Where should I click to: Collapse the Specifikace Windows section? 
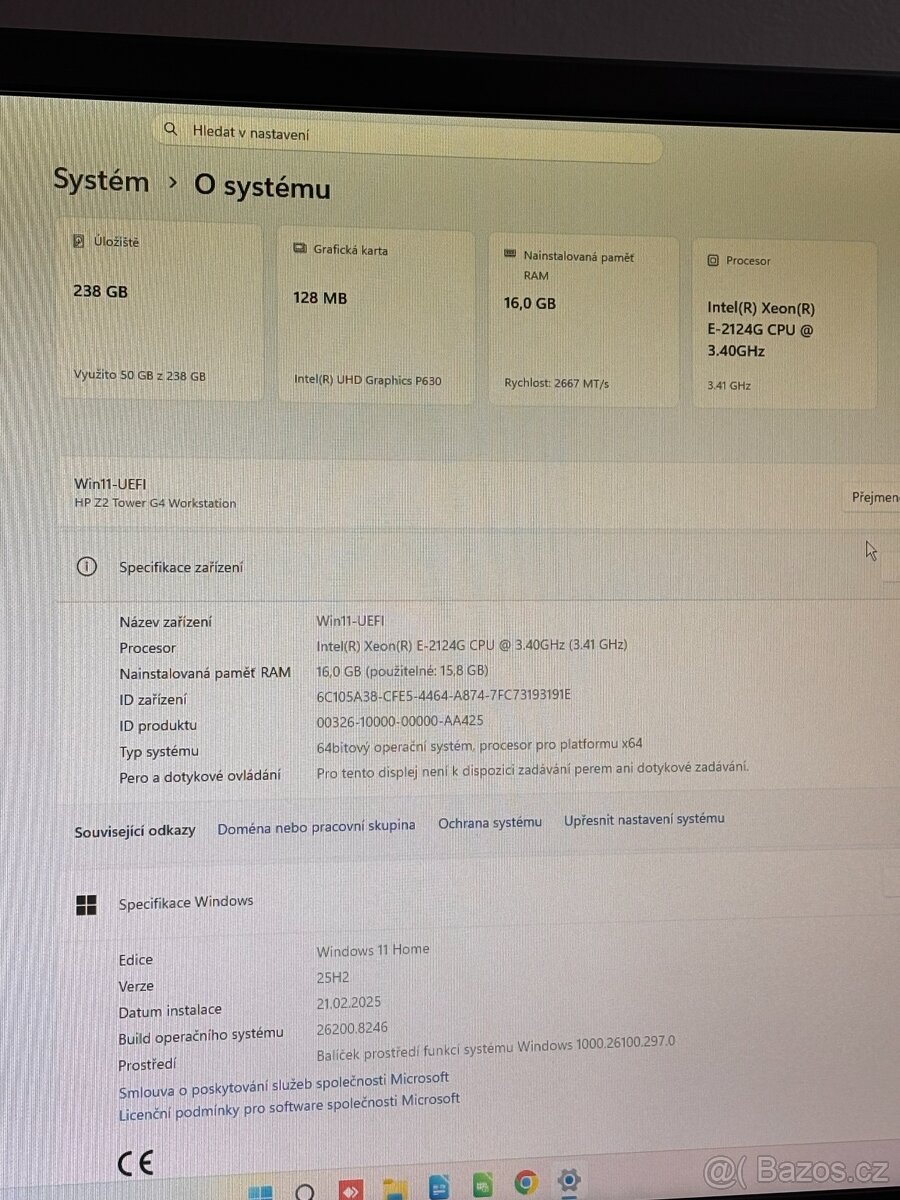point(186,901)
